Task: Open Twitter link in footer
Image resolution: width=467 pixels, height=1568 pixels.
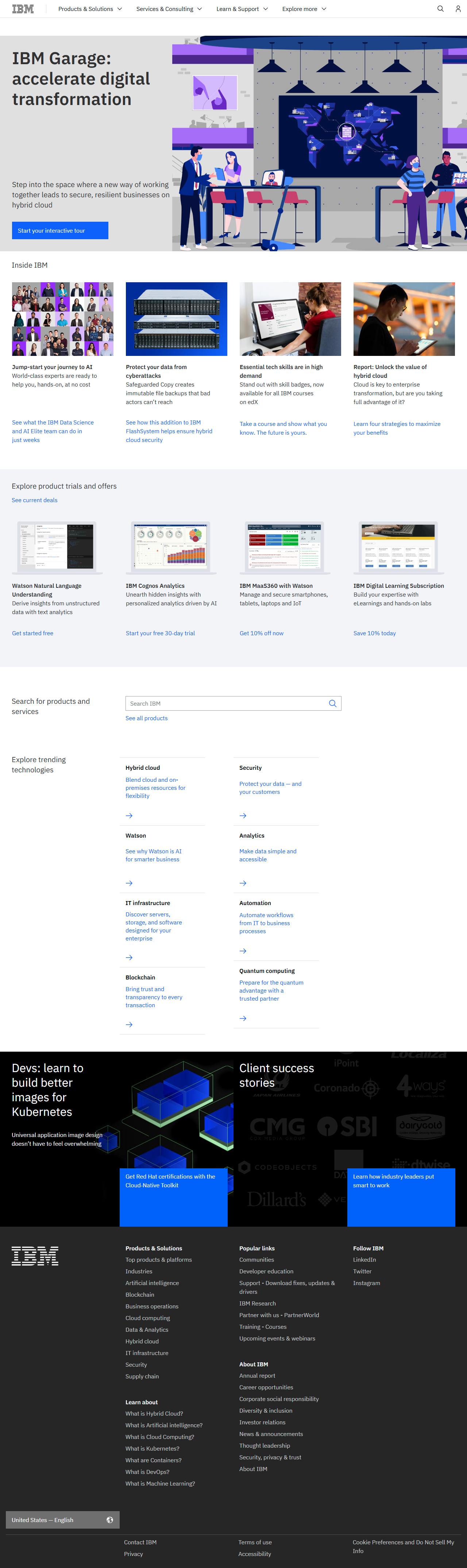Action: [362, 1271]
